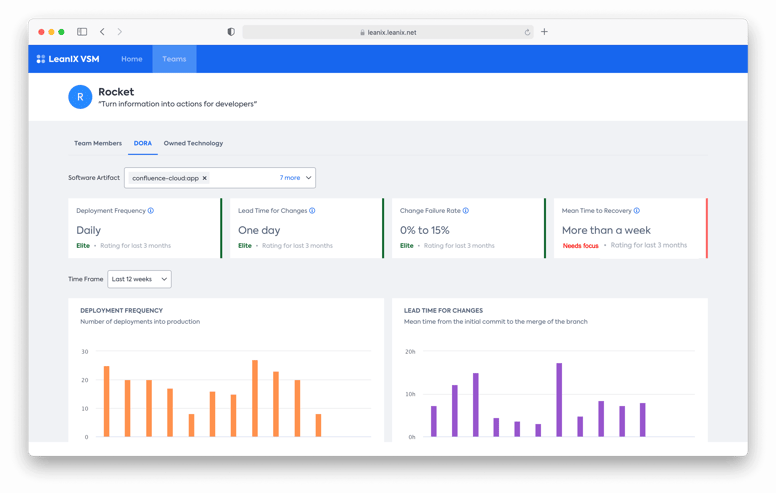The width and height of the screenshot is (776, 493).
Task: Click the Software Artifact selection field
Action: [220, 178]
